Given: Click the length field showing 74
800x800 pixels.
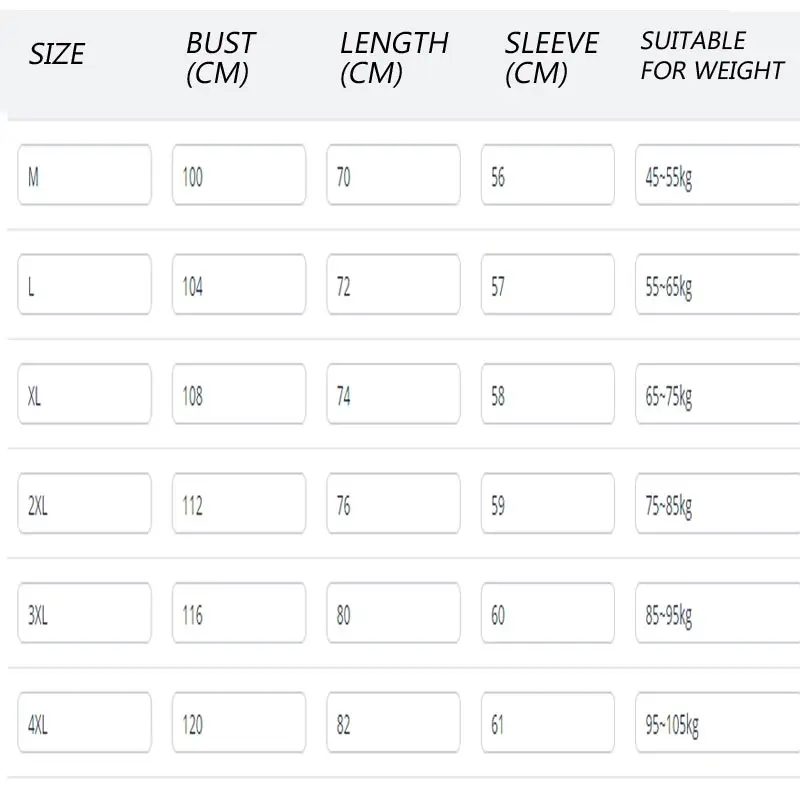Looking at the screenshot, I should (x=393, y=394).
